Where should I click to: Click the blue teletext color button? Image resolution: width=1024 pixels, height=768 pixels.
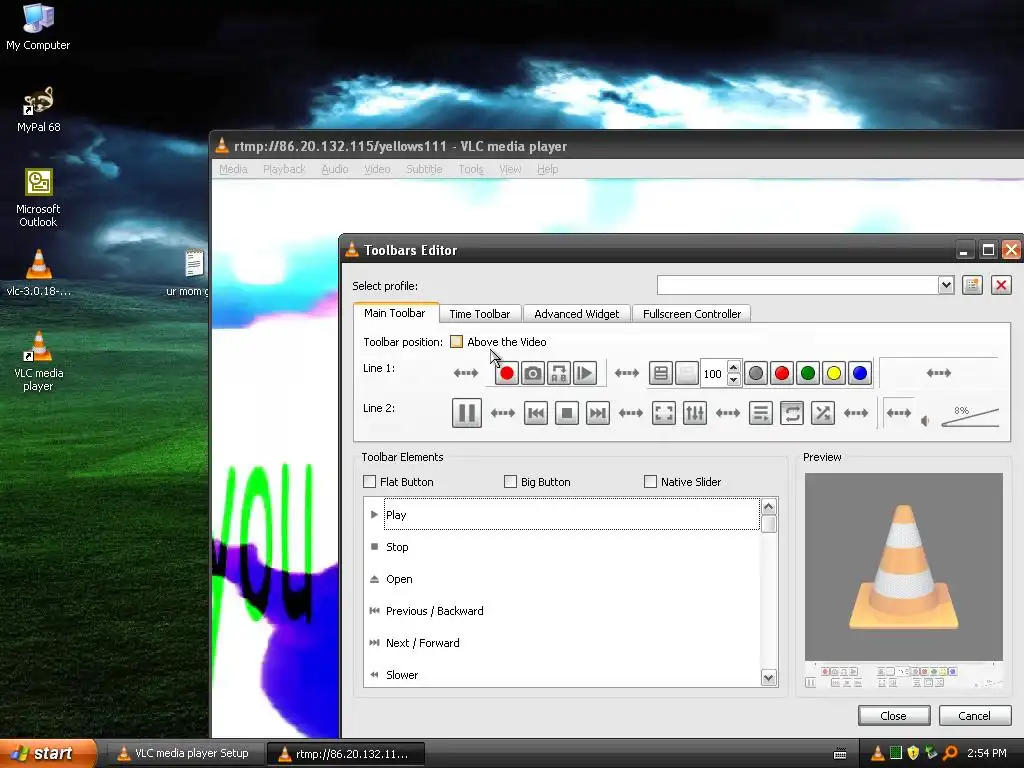[x=860, y=373]
